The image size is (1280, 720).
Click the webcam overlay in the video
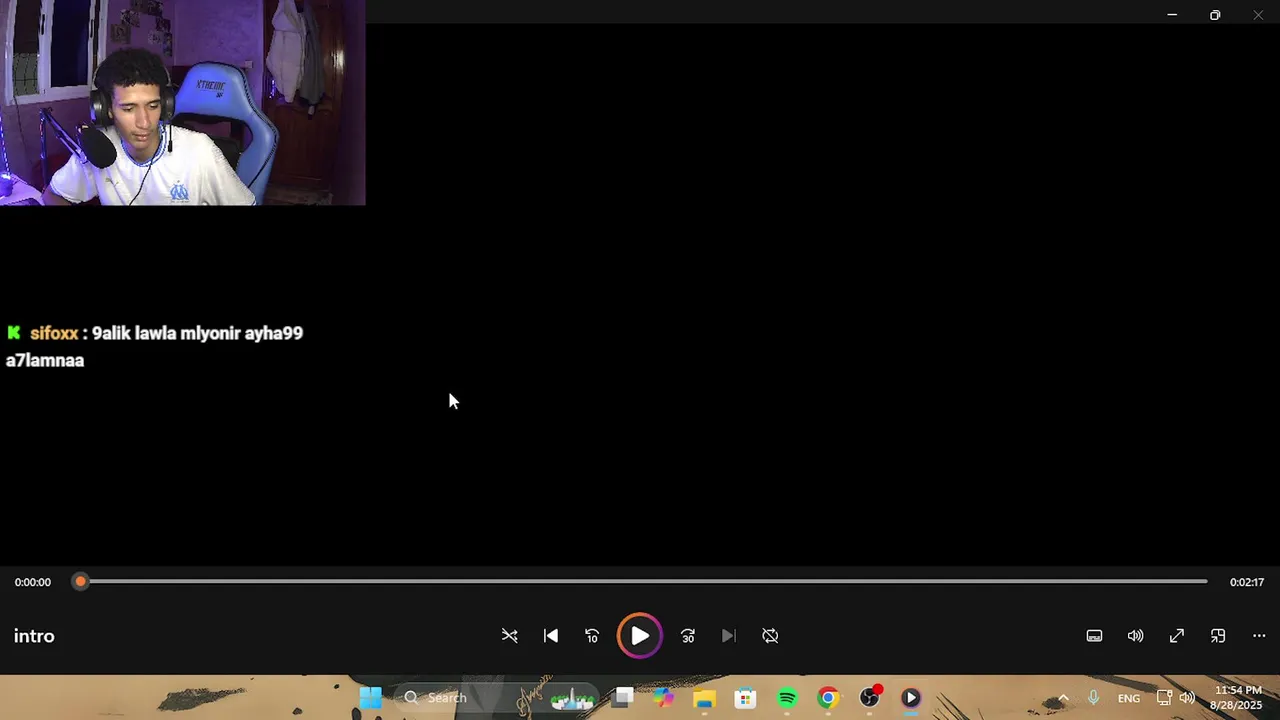point(183,103)
